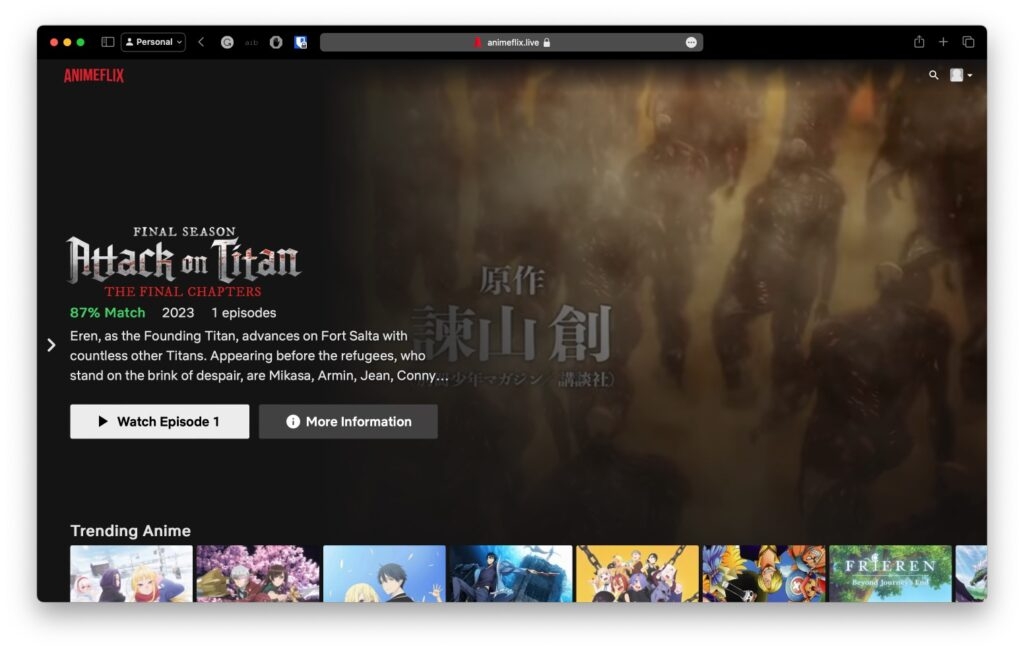Open the privacy shield extension icon
This screenshot has width=1024, height=651.
coord(276,42)
